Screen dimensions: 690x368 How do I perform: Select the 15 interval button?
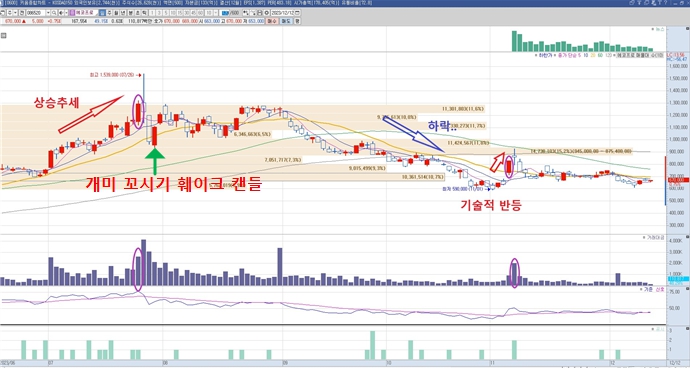[180, 13]
